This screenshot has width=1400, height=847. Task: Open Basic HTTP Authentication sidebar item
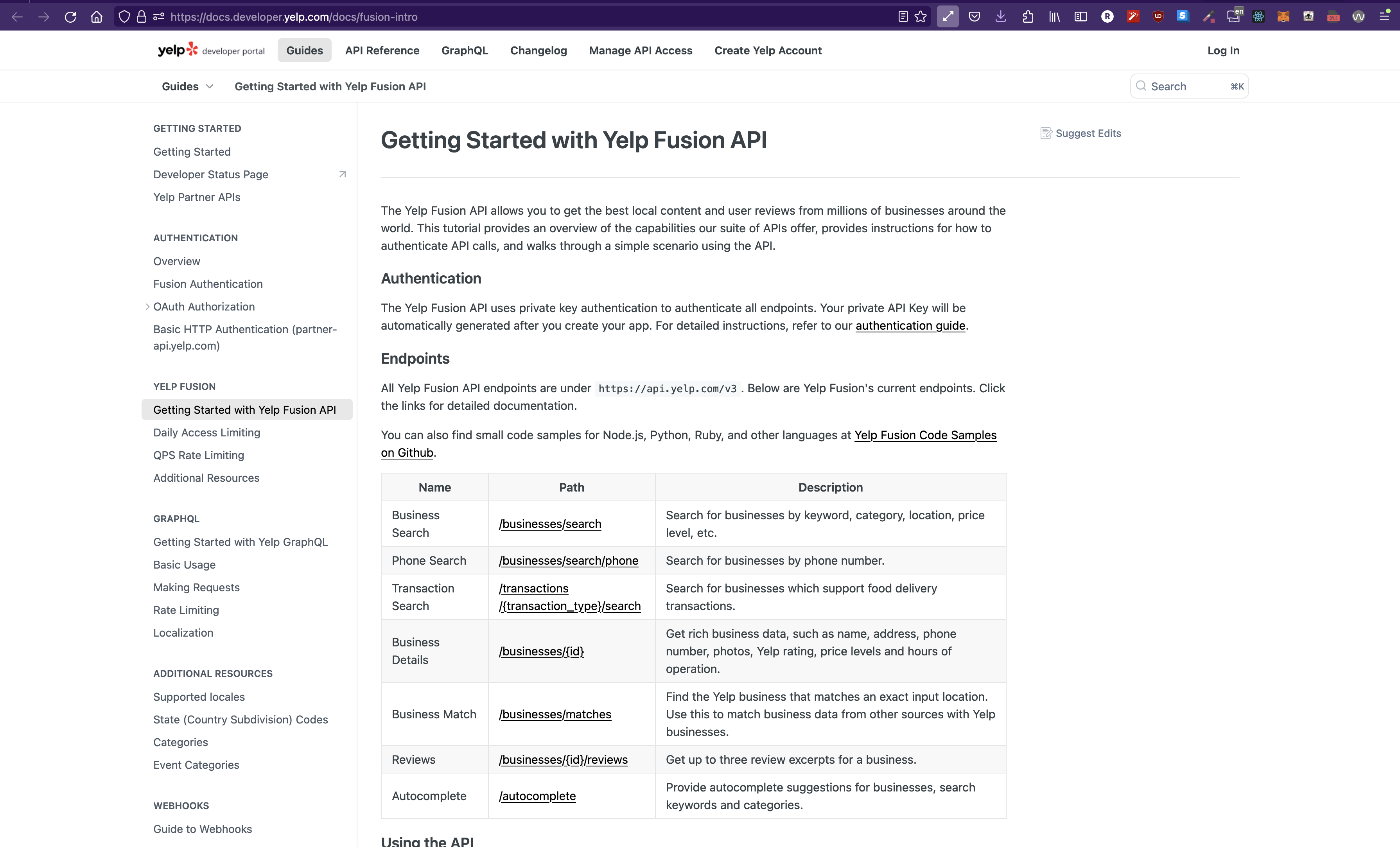click(245, 337)
